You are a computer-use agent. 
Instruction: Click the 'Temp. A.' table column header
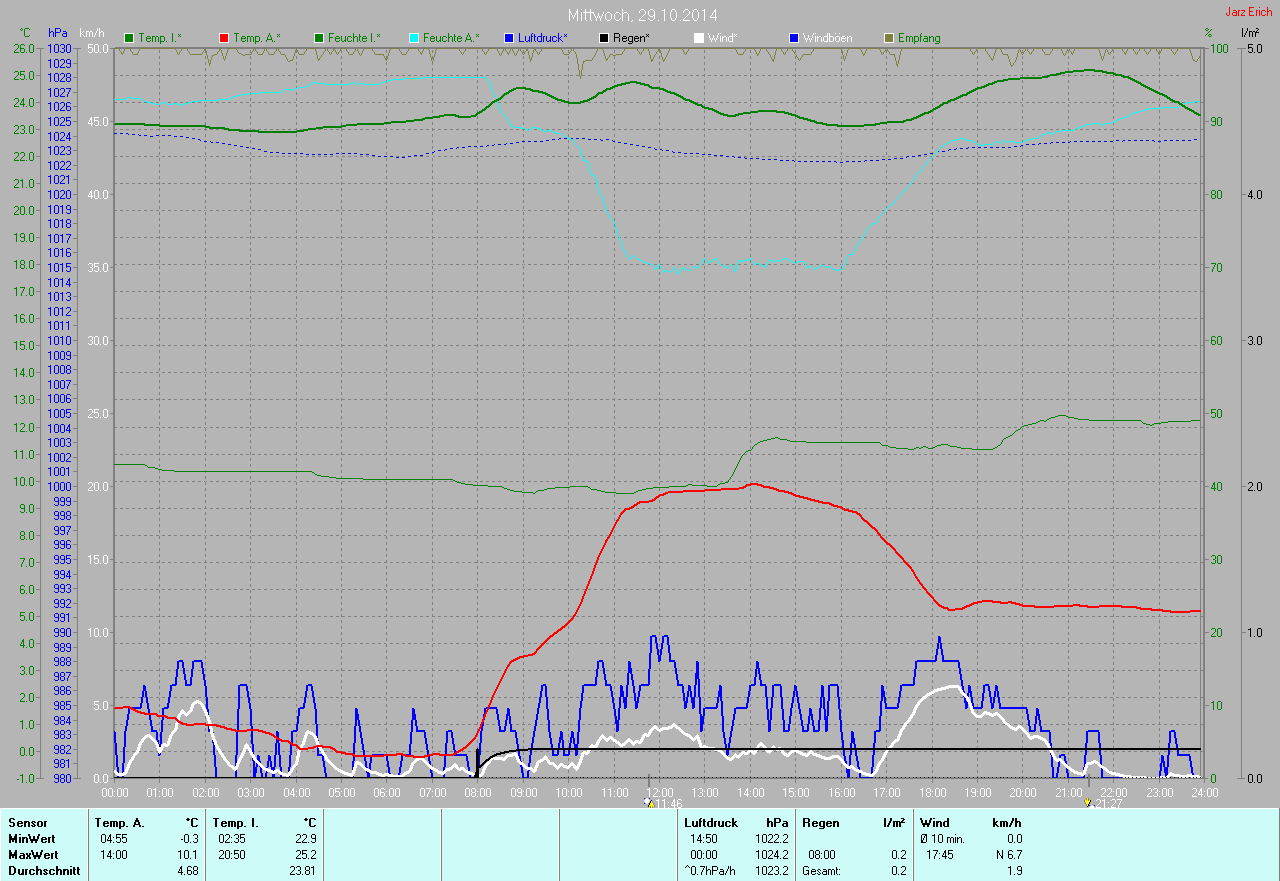pyautogui.click(x=119, y=823)
